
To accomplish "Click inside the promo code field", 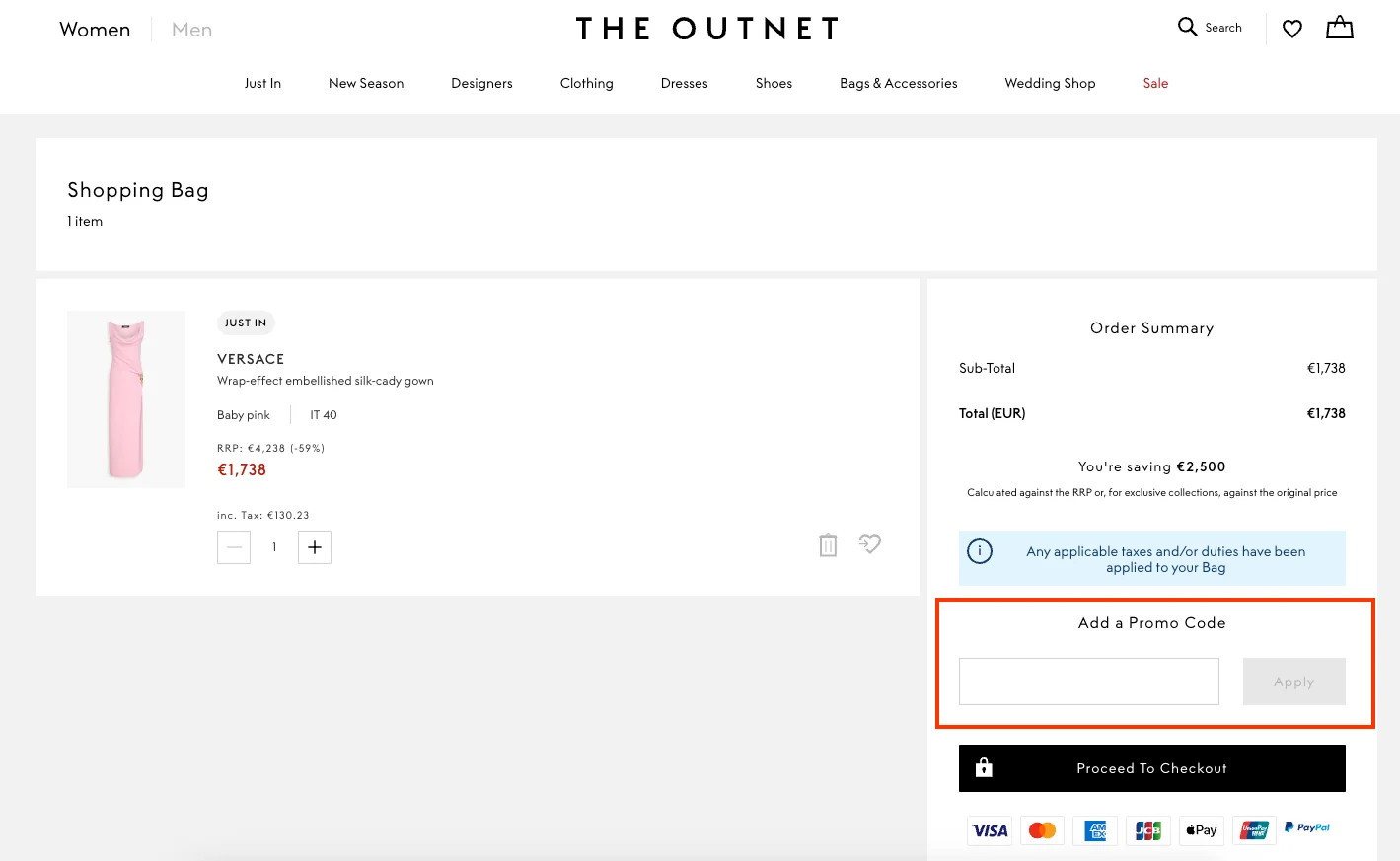I will (1088, 682).
